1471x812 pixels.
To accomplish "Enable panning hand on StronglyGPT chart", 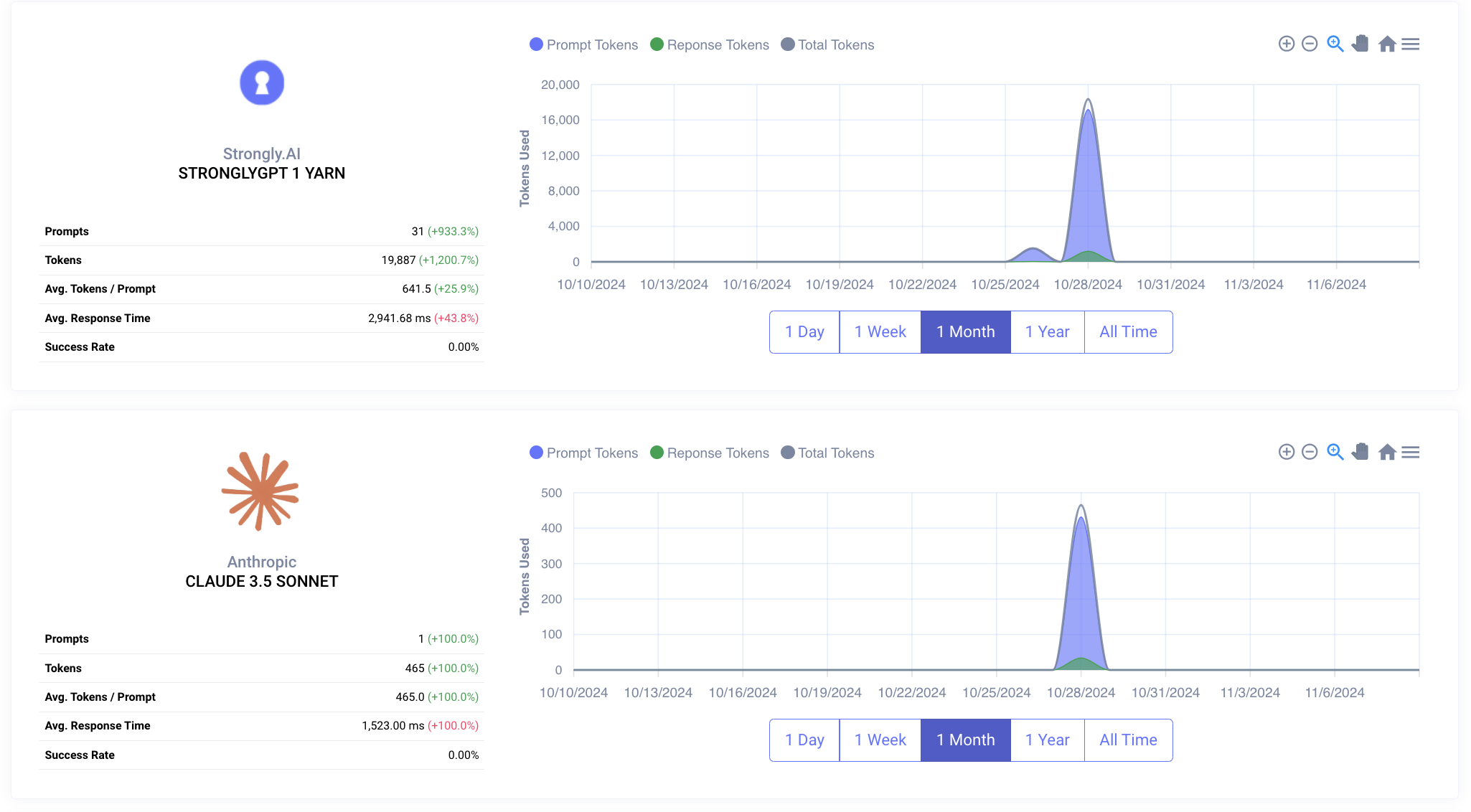I will 1360,44.
